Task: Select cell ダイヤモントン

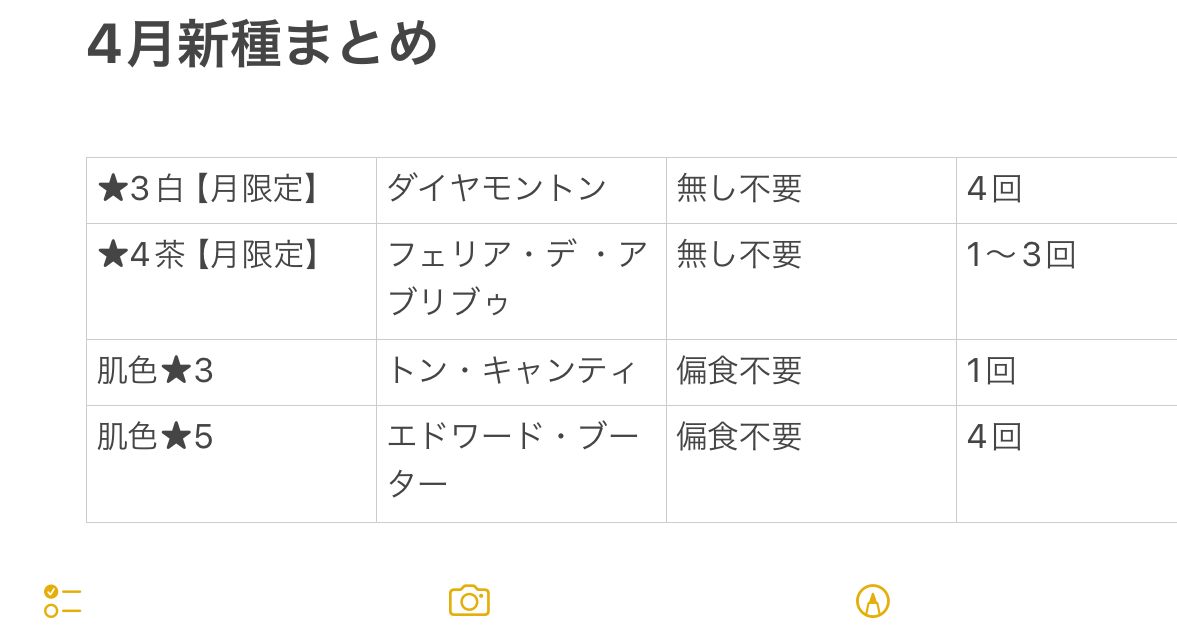Action: tap(521, 191)
